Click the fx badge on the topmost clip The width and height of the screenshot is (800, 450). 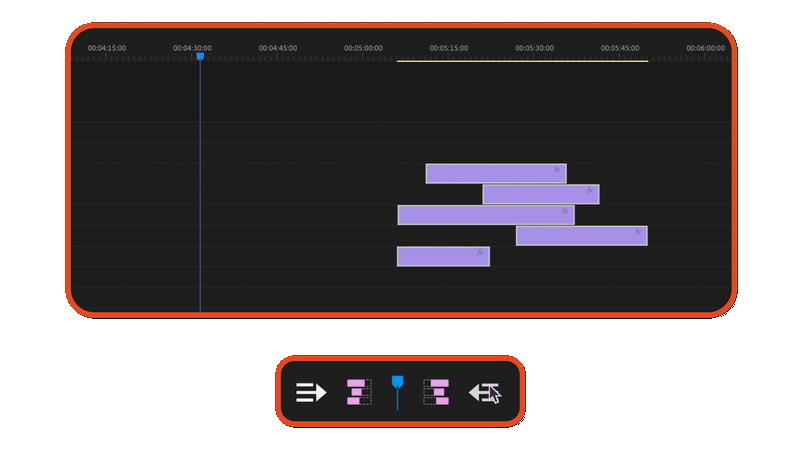558,170
